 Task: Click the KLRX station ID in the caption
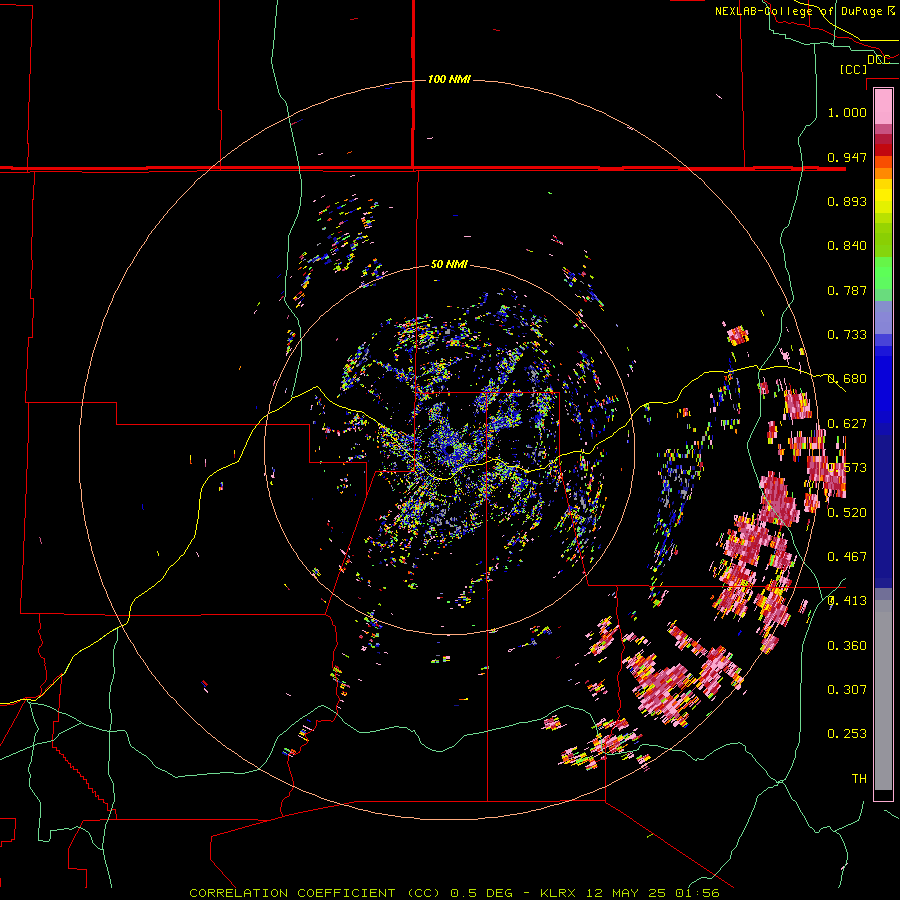(x=560, y=893)
